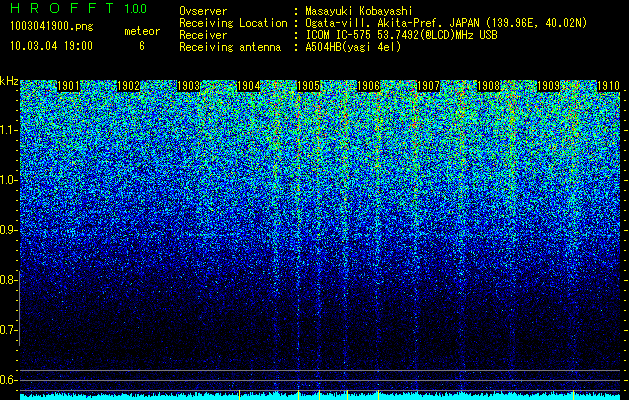Click the first yellow meteor marker under 1904

(239, 394)
